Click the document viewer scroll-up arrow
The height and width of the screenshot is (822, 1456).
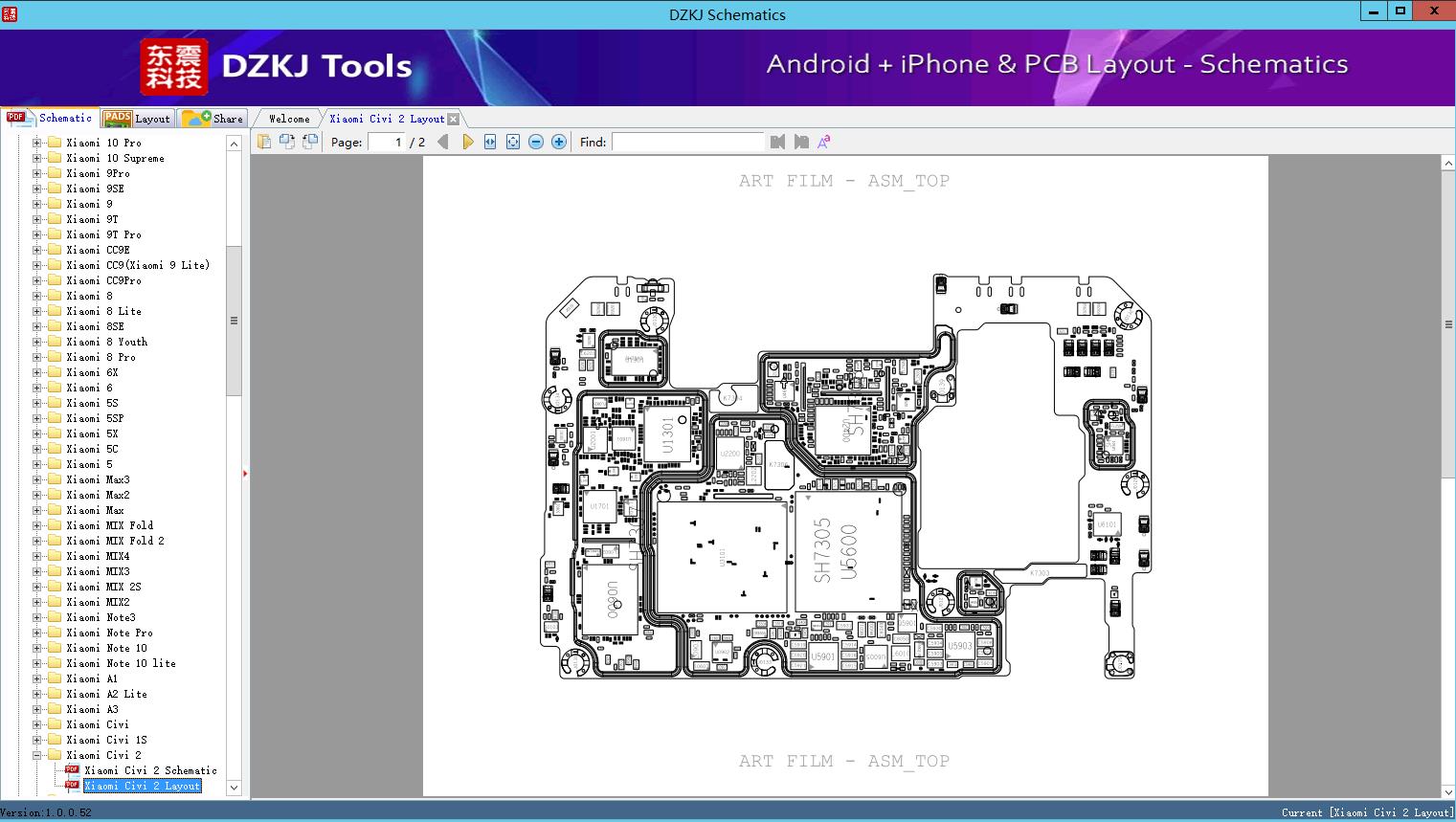pos(1448,164)
